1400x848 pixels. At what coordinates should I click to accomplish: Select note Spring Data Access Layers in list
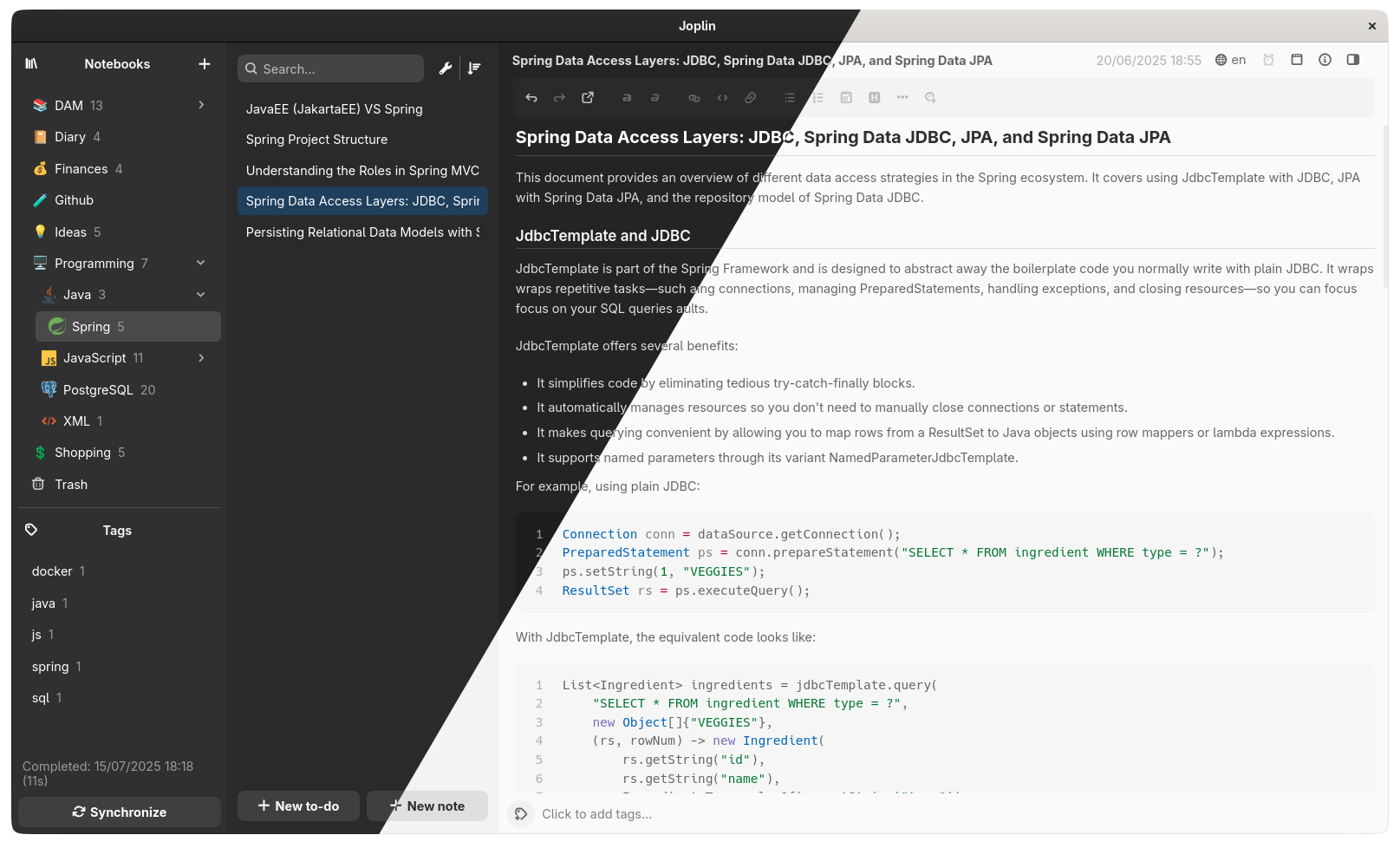(362, 201)
